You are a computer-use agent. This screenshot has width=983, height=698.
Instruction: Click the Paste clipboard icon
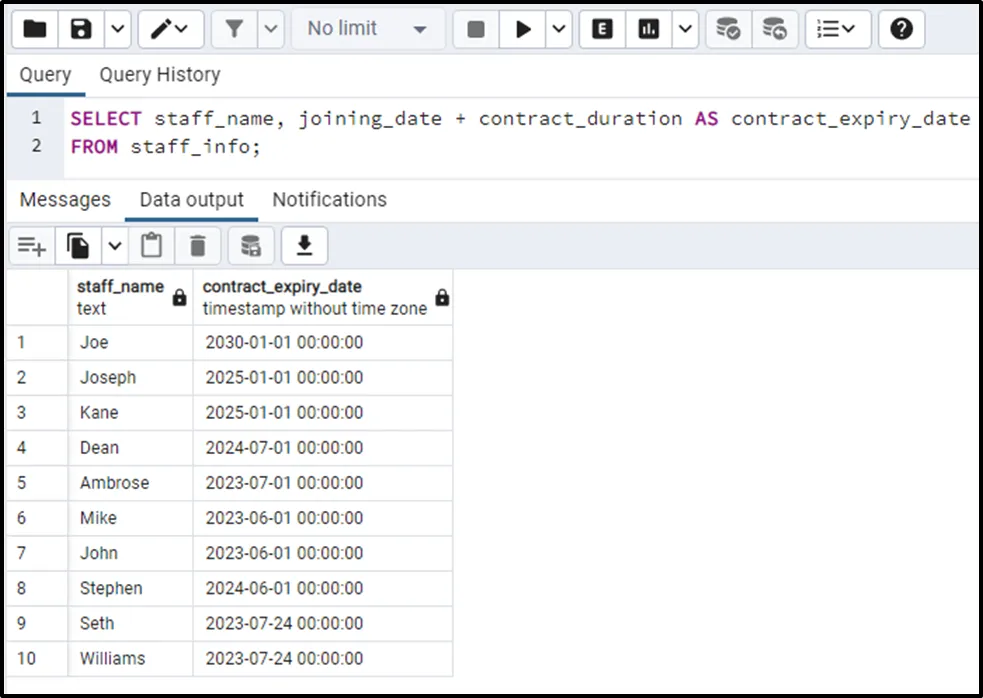point(151,245)
